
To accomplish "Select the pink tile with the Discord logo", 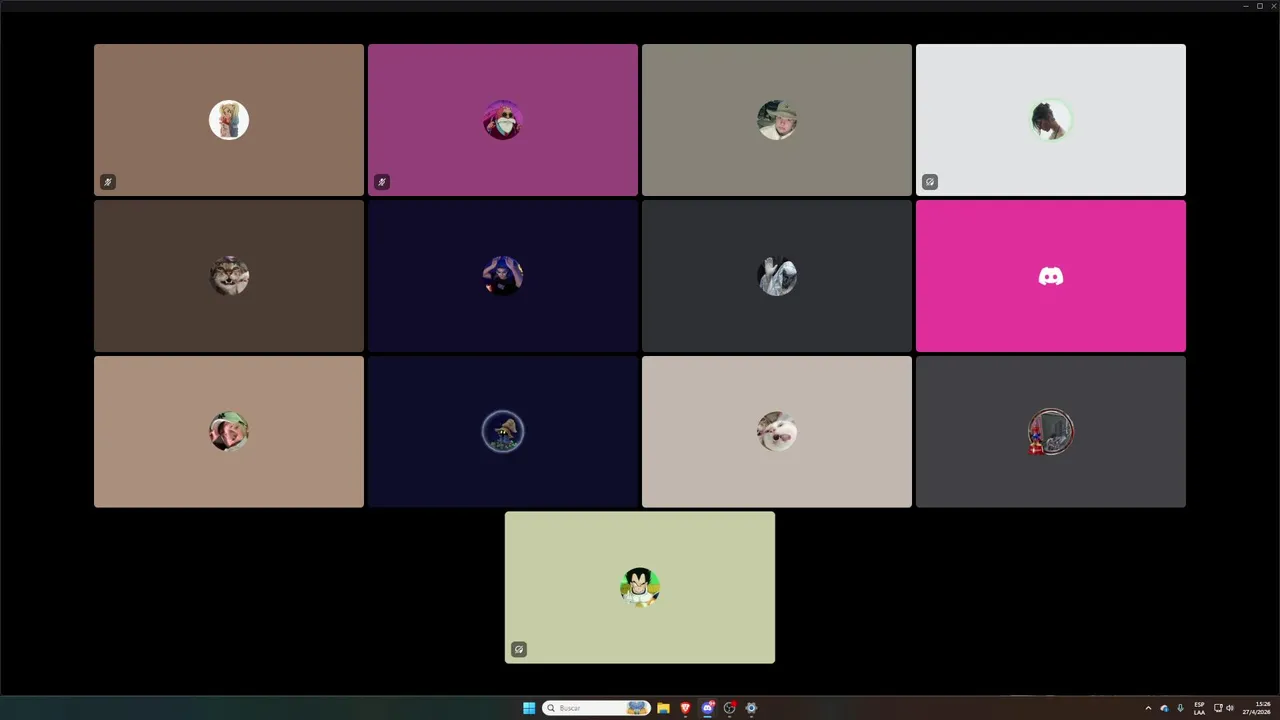I will (1051, 276).
